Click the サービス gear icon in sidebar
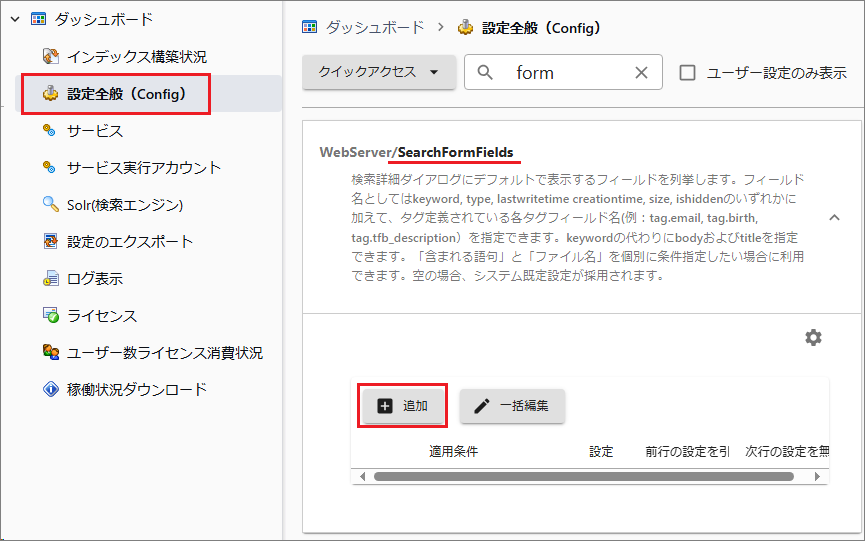The width and height of the screenshot is (865, 541). click(x=50, y=131)
